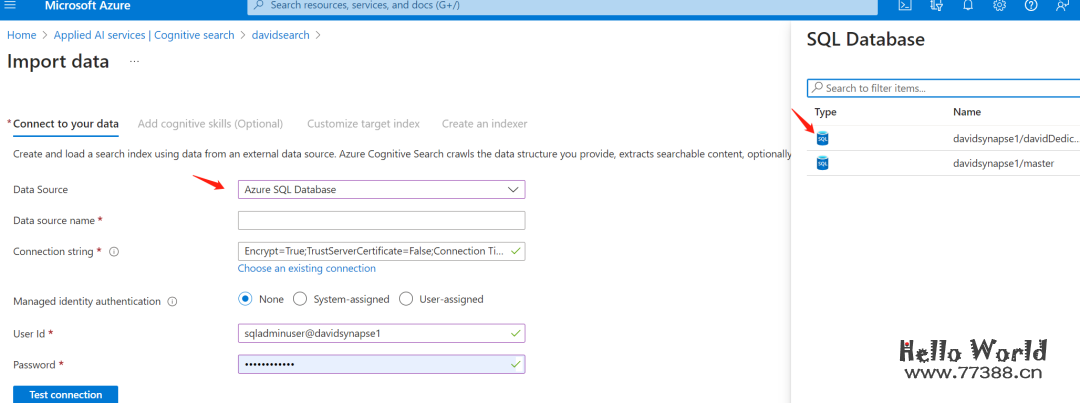Open Directories and subscriptions filter icon
The width and height of the screenshot is (1080, 403).
point(936,6)
